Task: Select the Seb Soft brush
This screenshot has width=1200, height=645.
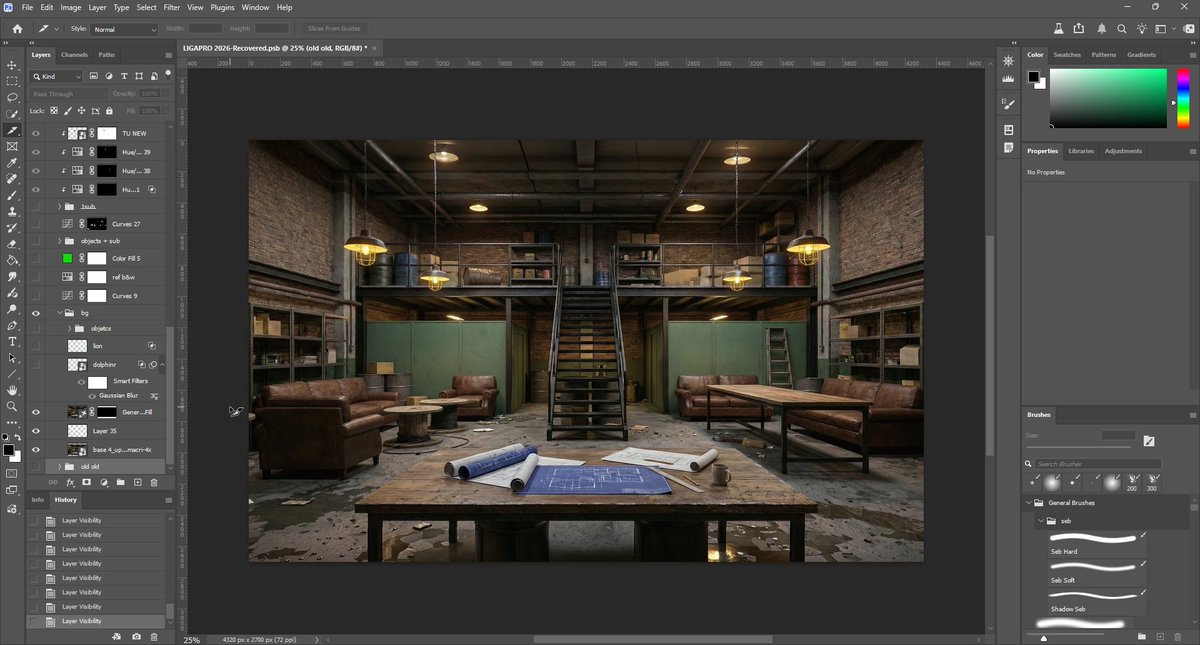Action: 1096,573
